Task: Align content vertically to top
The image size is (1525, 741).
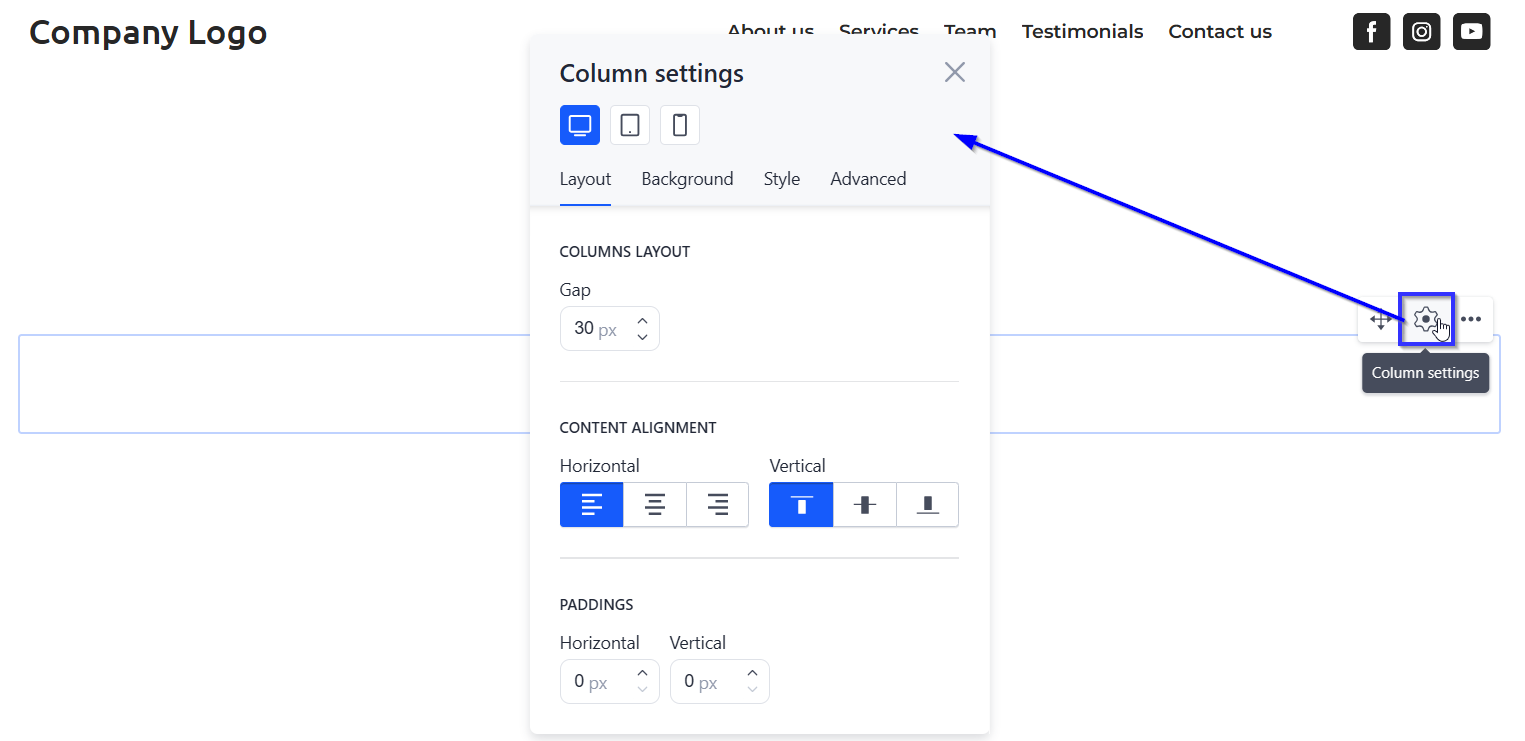Action: click(x=801, y=505)
